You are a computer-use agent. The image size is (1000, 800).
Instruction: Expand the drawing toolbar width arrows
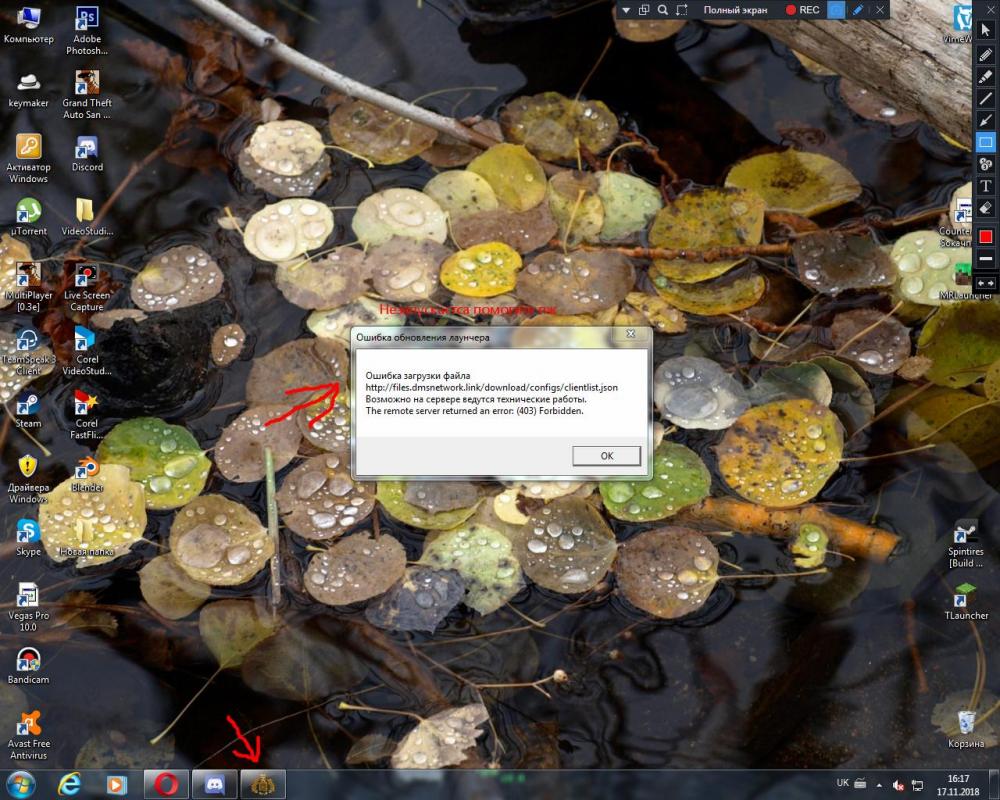tap(985, 283)
